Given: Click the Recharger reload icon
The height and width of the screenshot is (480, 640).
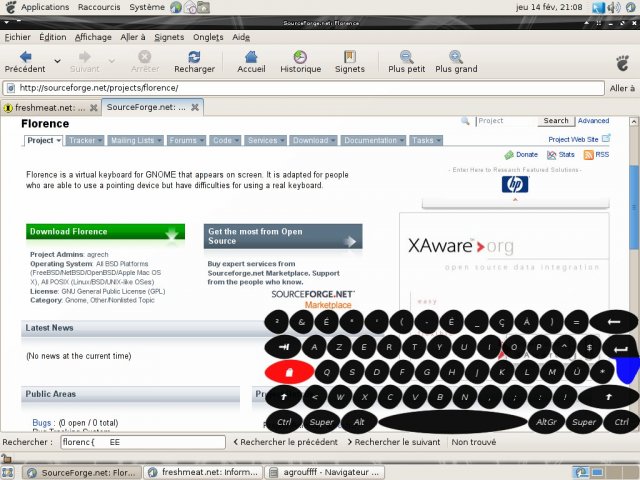Looking at the screenshot, I should click(194, 57).
